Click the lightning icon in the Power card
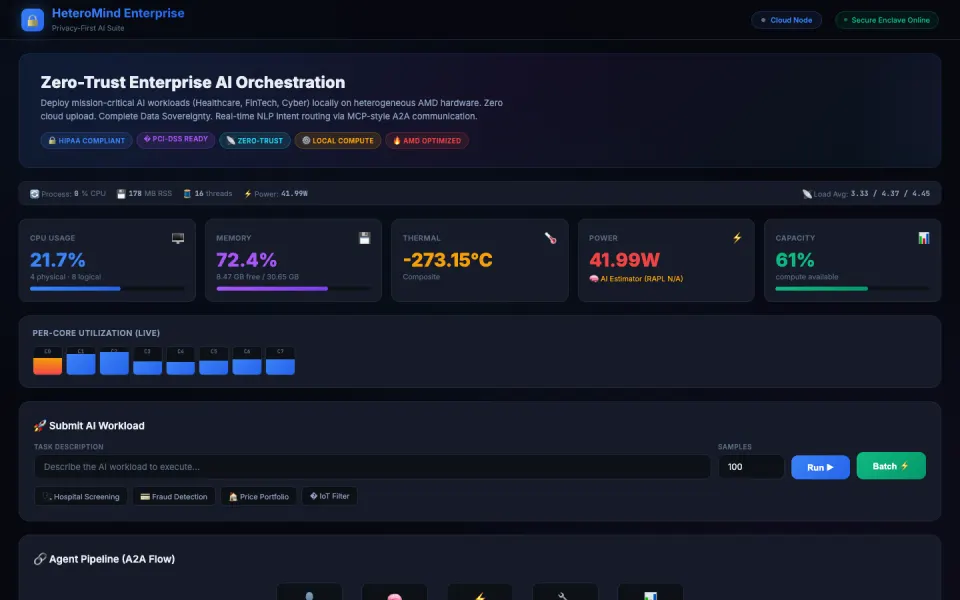Viewport: 960px width, 600px height. pos(737,238)
